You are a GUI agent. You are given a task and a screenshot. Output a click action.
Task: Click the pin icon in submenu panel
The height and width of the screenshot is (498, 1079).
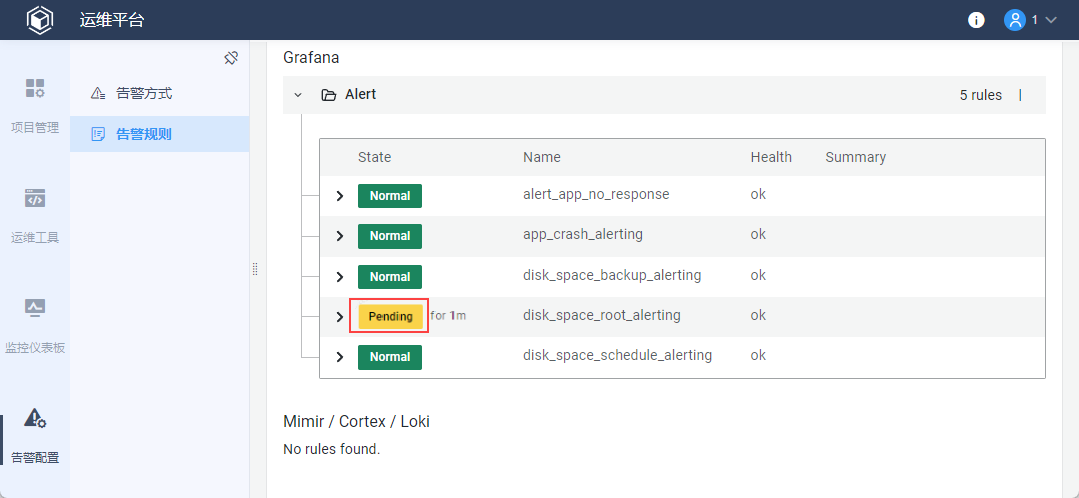coord(231,58)
